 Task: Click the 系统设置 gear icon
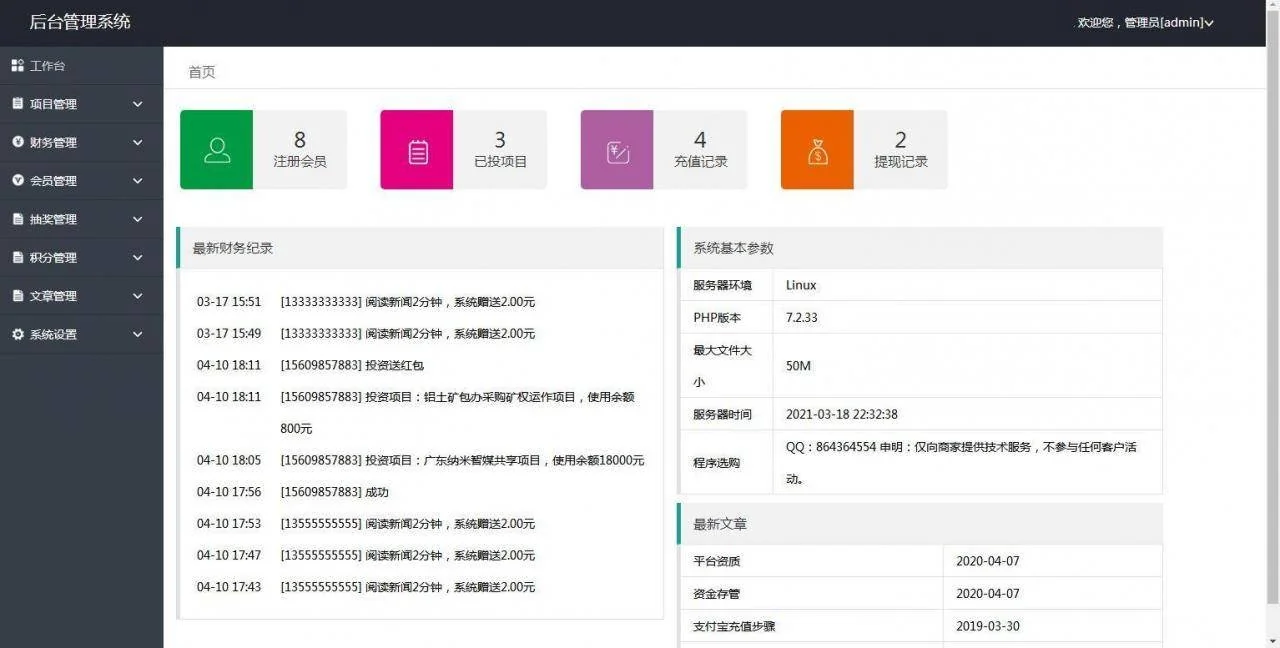(x=18, y=334)
